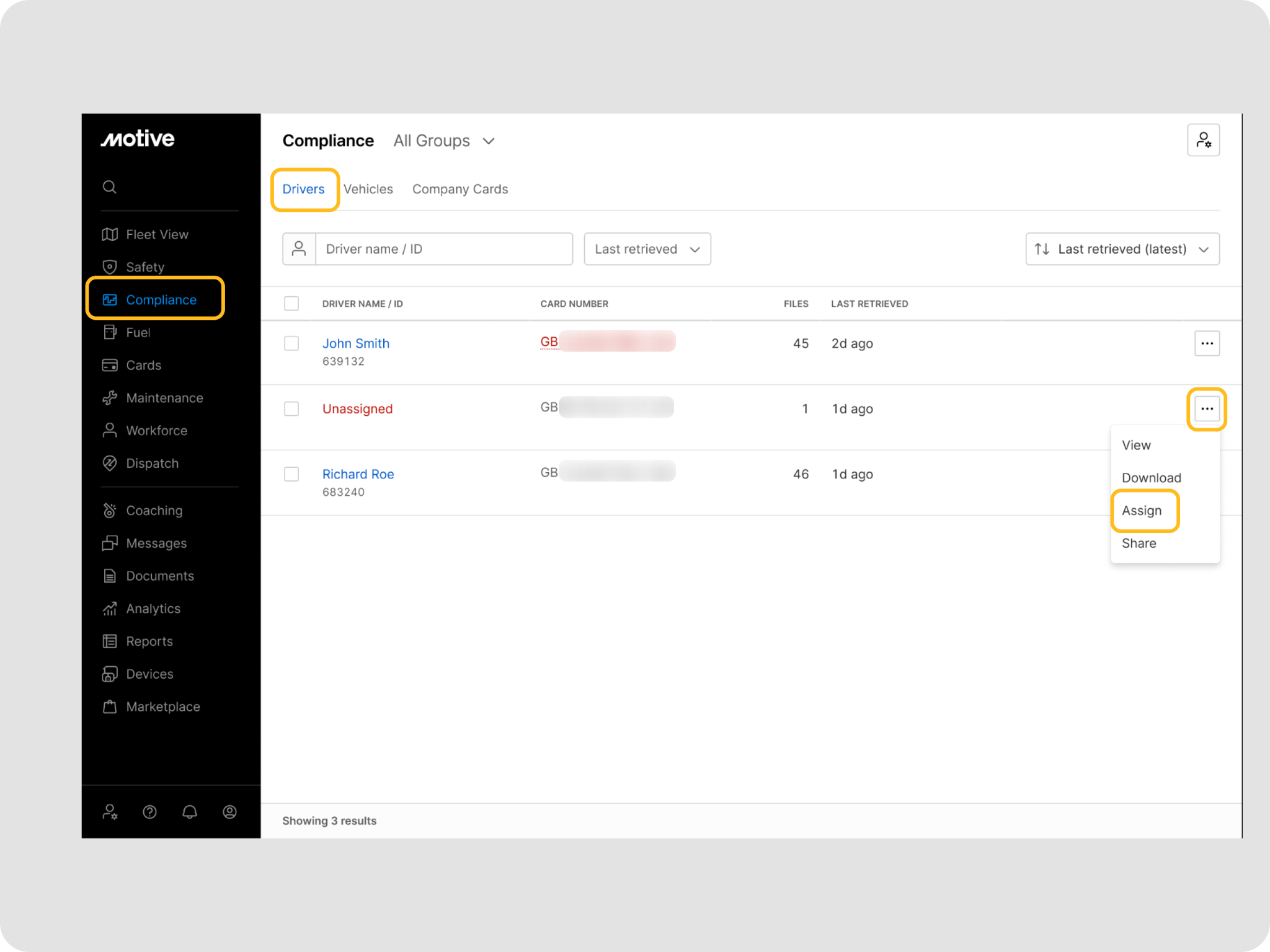Tick the Unassigned row checkbox
1270x952 pixels.
coord(291,408)
